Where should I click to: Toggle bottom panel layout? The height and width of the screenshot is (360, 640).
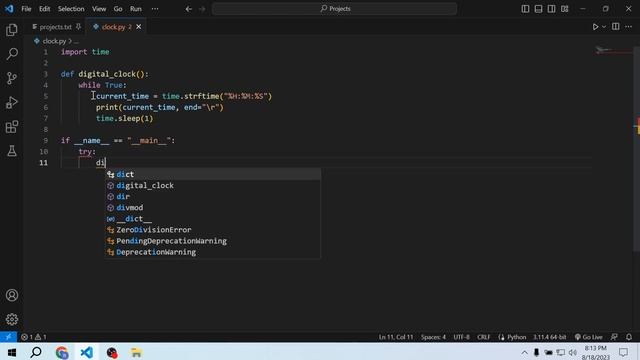[x=538, y=9]
